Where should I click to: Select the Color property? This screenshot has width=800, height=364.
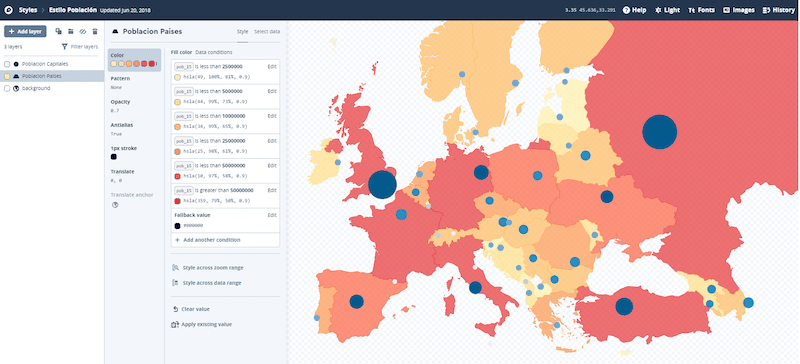click(x=134, y=60)
